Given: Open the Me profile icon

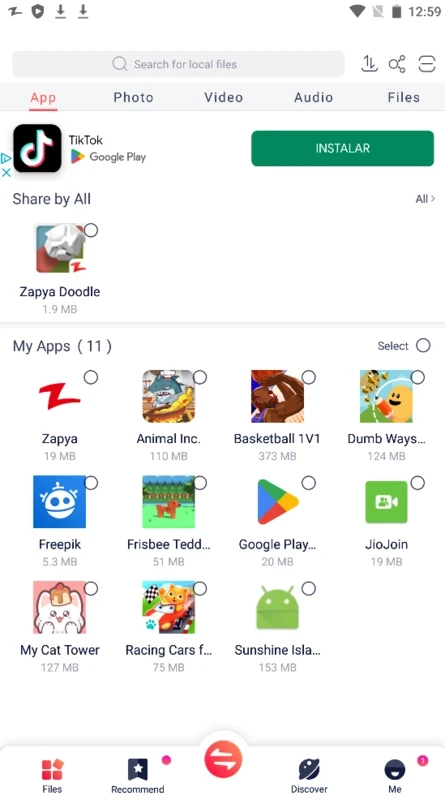Looking at the screenshot, I should click(394, 769).
